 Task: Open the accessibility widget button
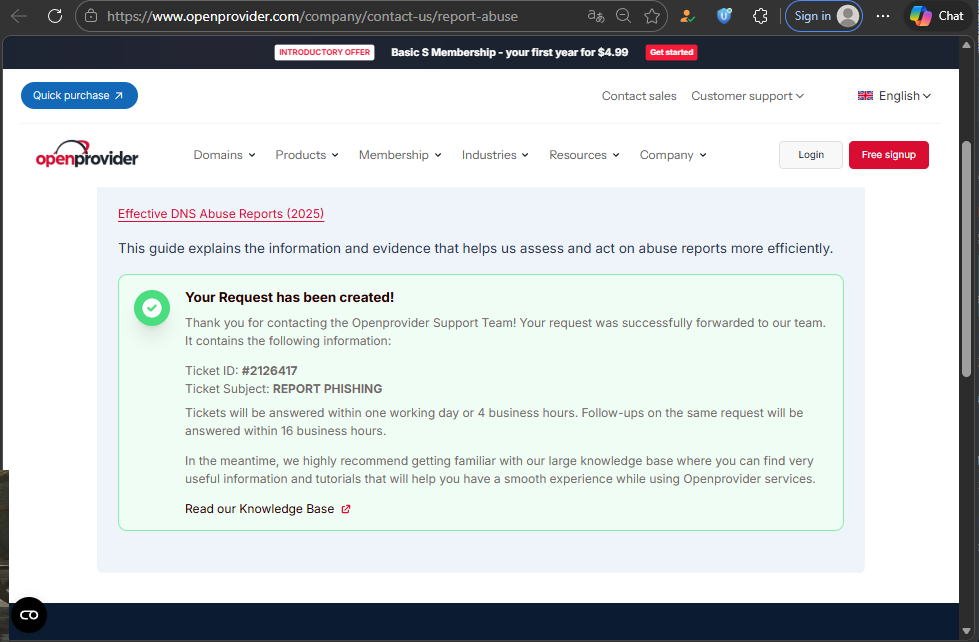(29, 615)
